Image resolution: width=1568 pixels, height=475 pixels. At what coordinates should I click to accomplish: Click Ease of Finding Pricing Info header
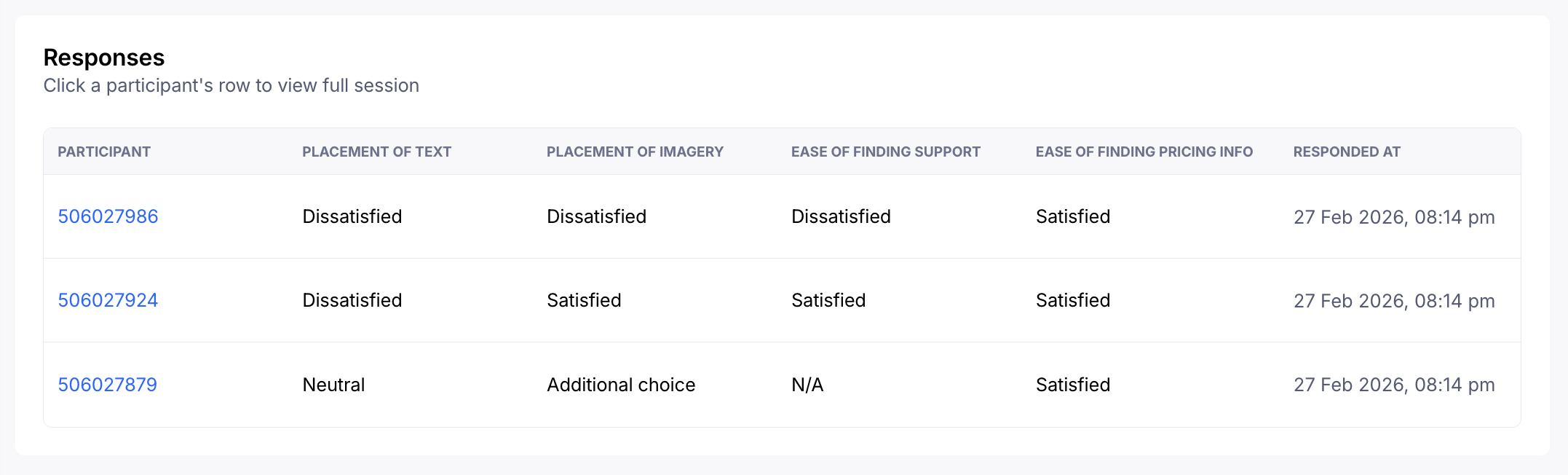pyautogui.click(x=1144, y=152)
